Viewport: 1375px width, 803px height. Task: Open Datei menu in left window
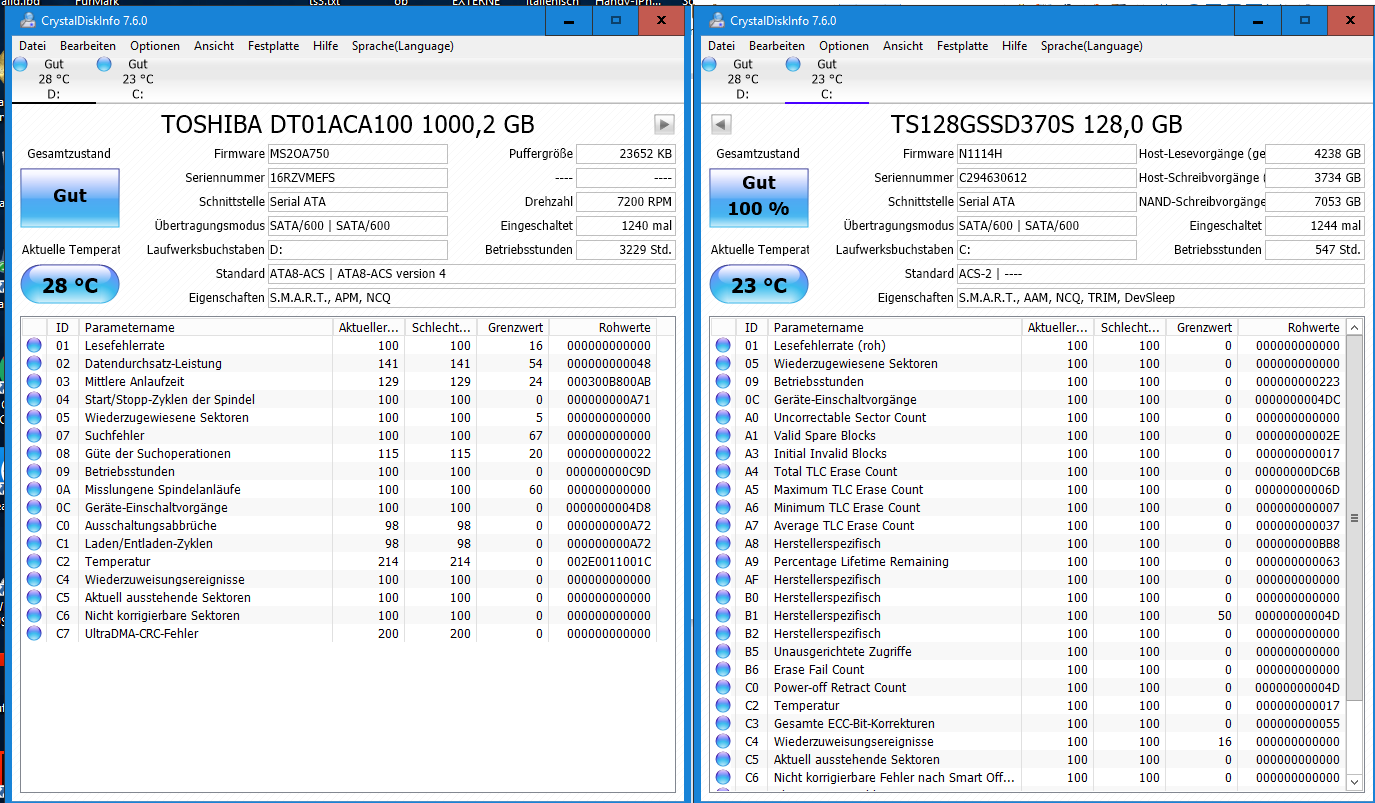pyautogui.click(x=32, y=46)
